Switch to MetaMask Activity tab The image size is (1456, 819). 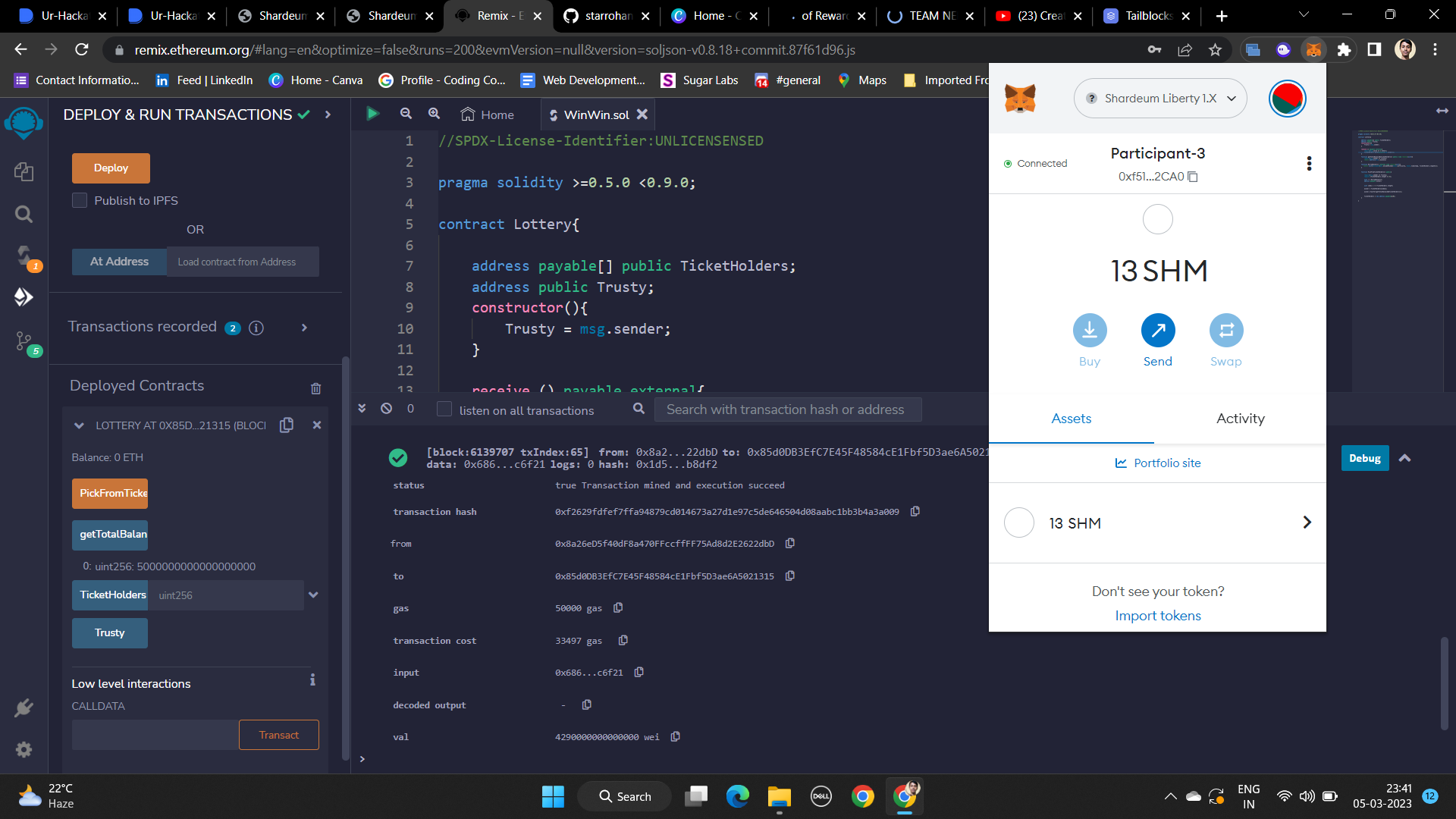pos(1240,419)
